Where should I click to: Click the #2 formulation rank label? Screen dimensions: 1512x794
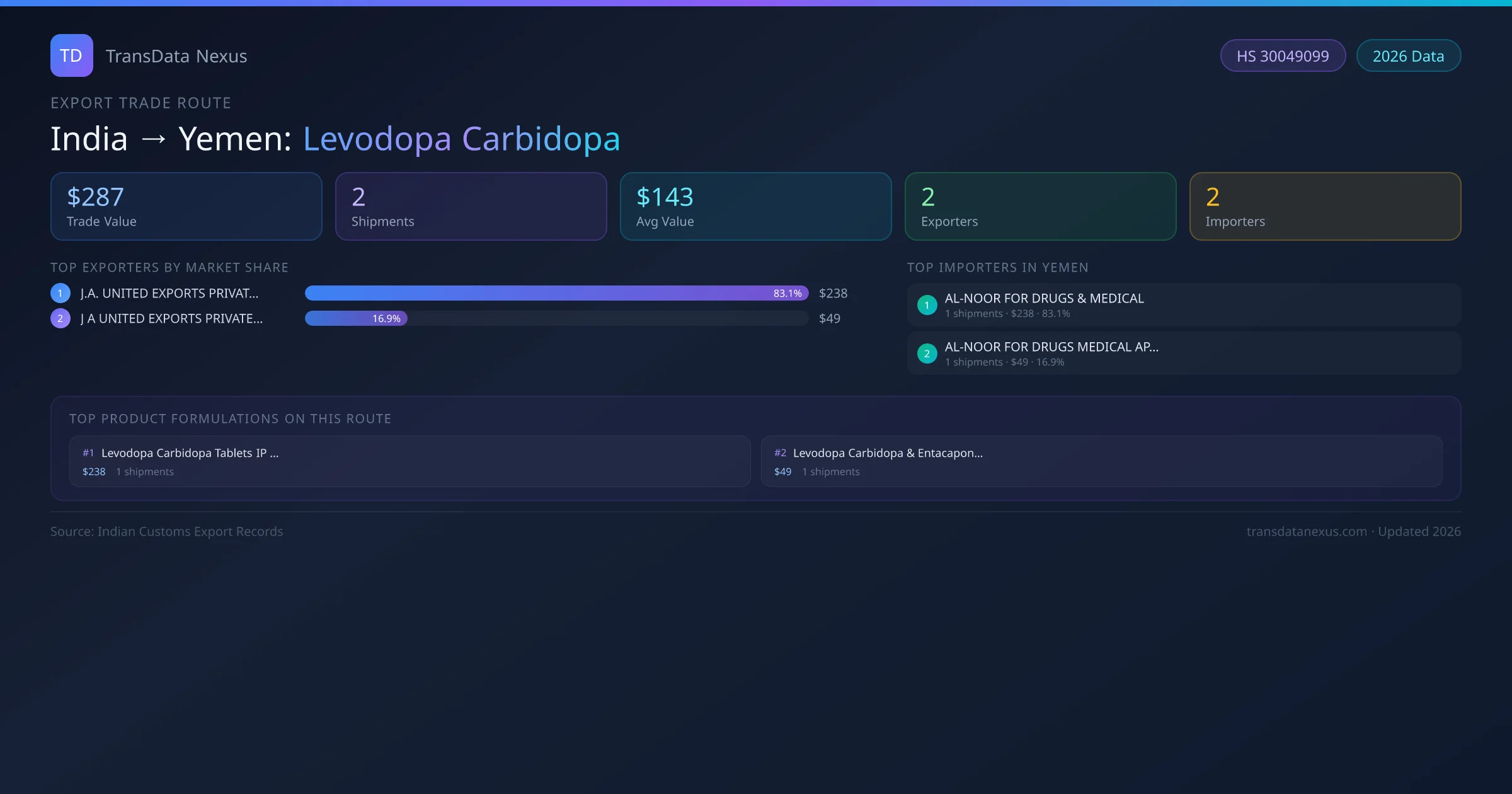tap(780, 453)
